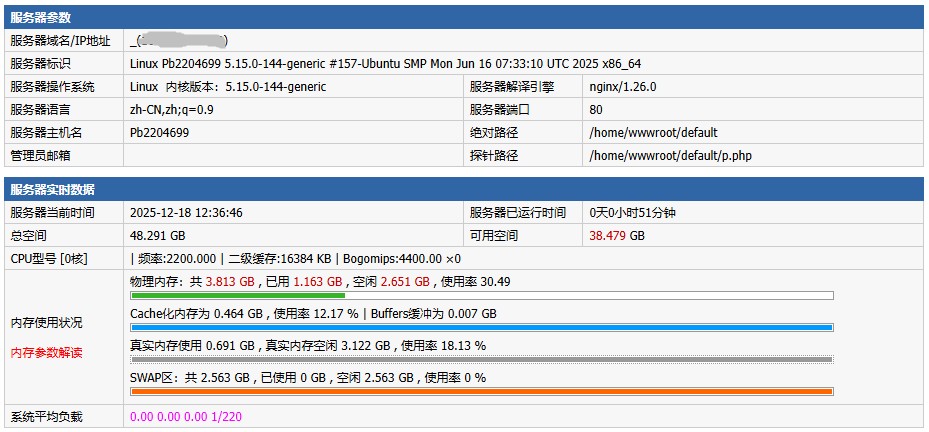Click the nginx/1.26.0 engine value

(623, 87)
